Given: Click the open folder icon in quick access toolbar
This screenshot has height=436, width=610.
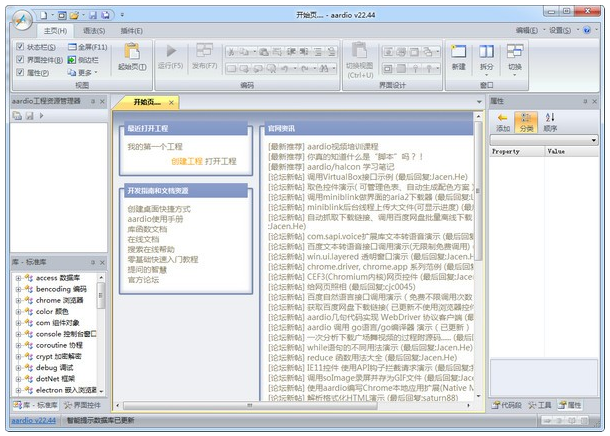Looking at the screenshot, I should [74, 15].
